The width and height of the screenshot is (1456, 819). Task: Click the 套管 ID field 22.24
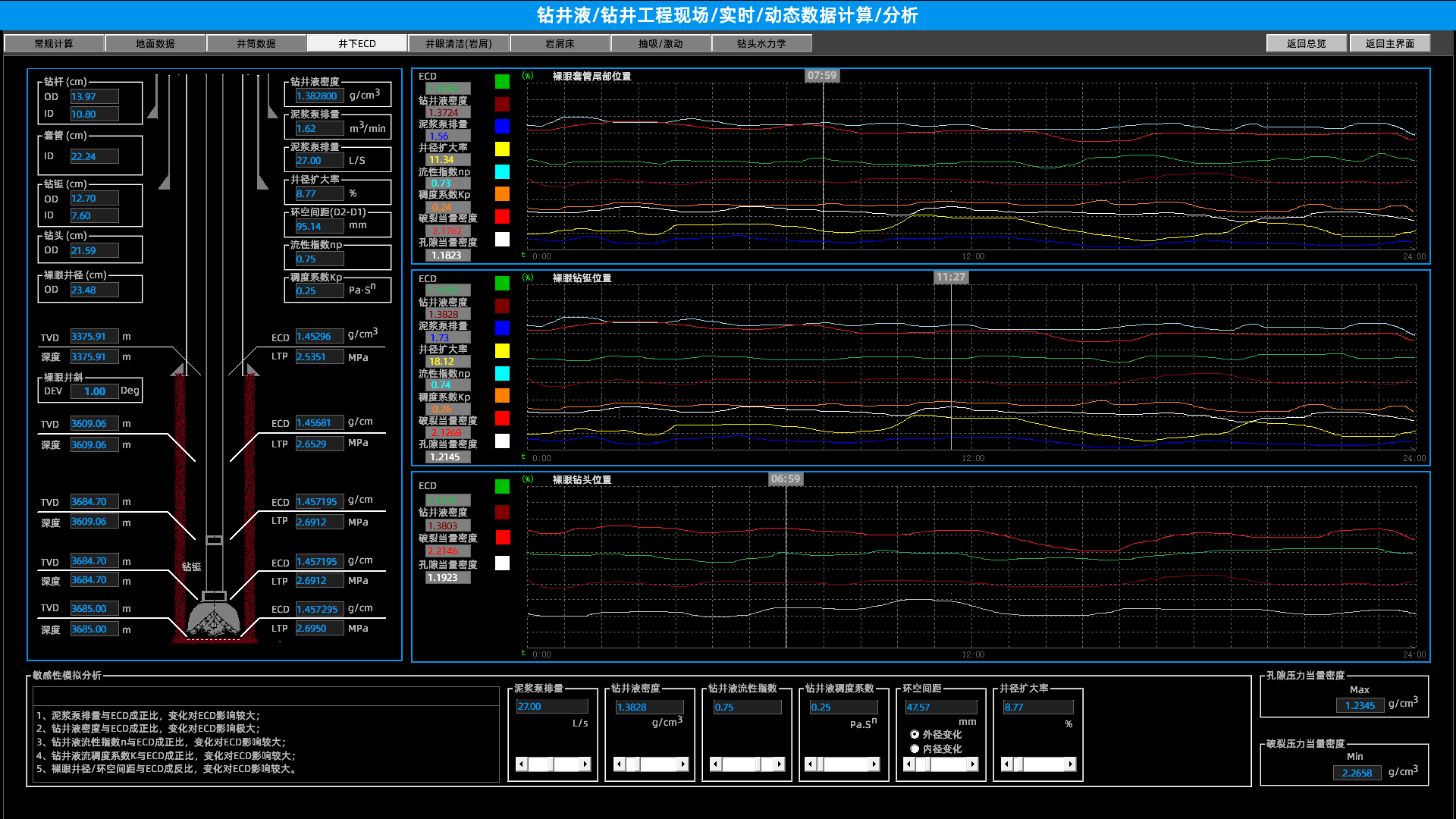click(94, 156)
